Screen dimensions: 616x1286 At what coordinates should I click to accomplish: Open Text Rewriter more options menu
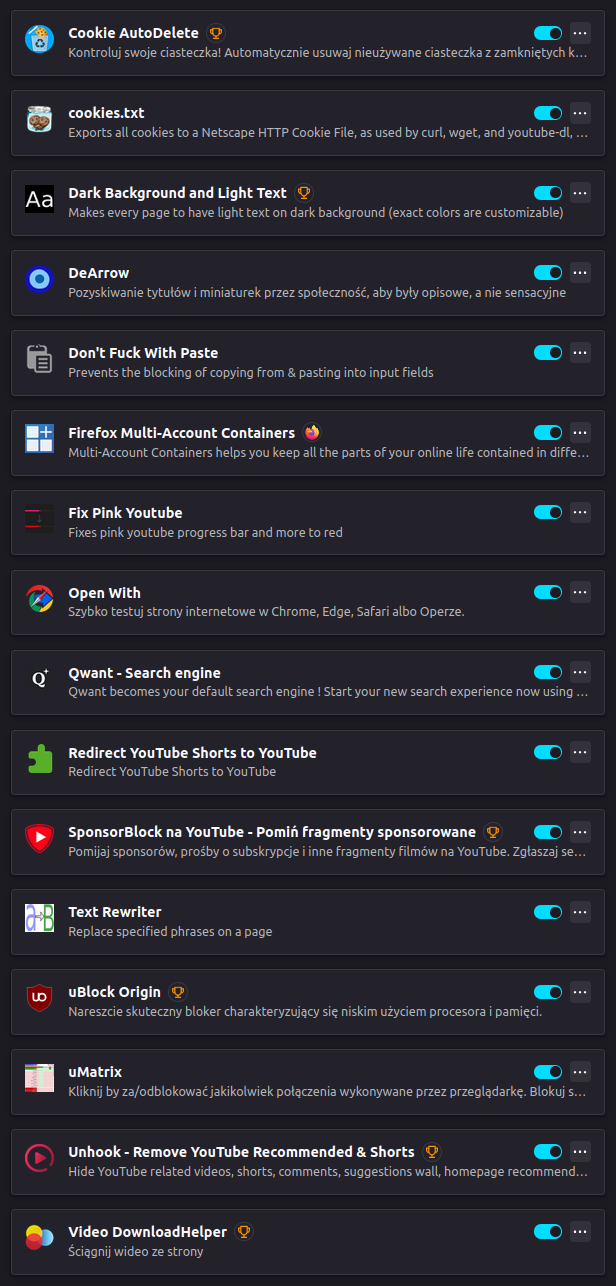pyautogui.click(x=580, y=912)
